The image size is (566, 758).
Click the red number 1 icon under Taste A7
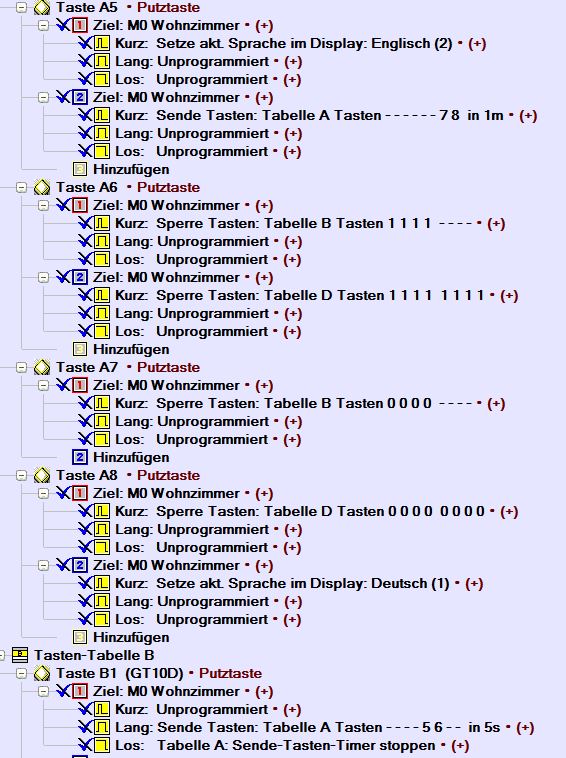click(x=80, y=385)
